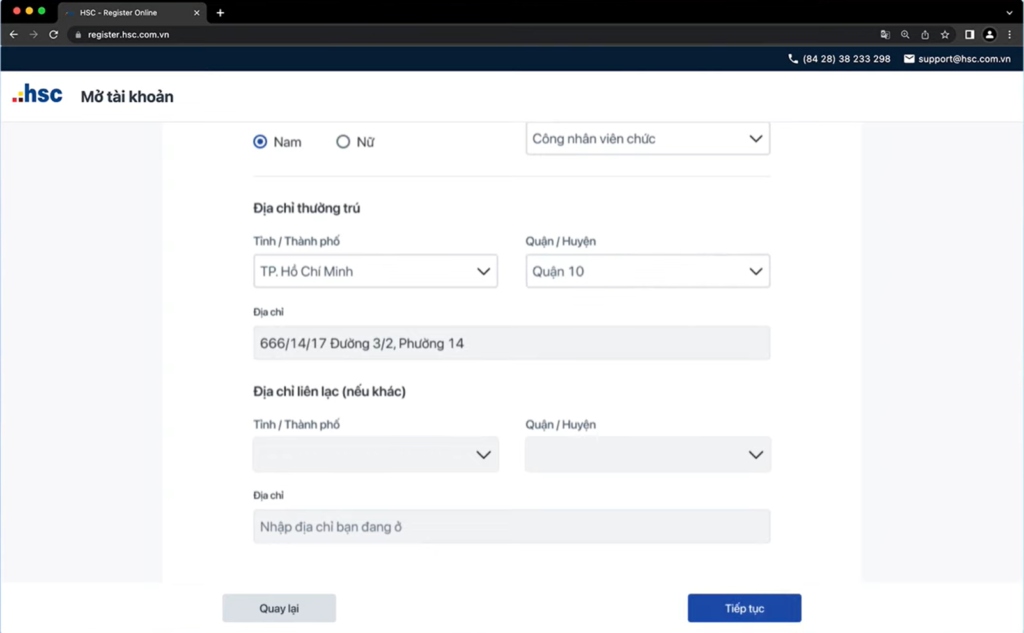1024x633 pixels.
Task: Select the HSC - Register Online tab
Action: pos(132,12)
